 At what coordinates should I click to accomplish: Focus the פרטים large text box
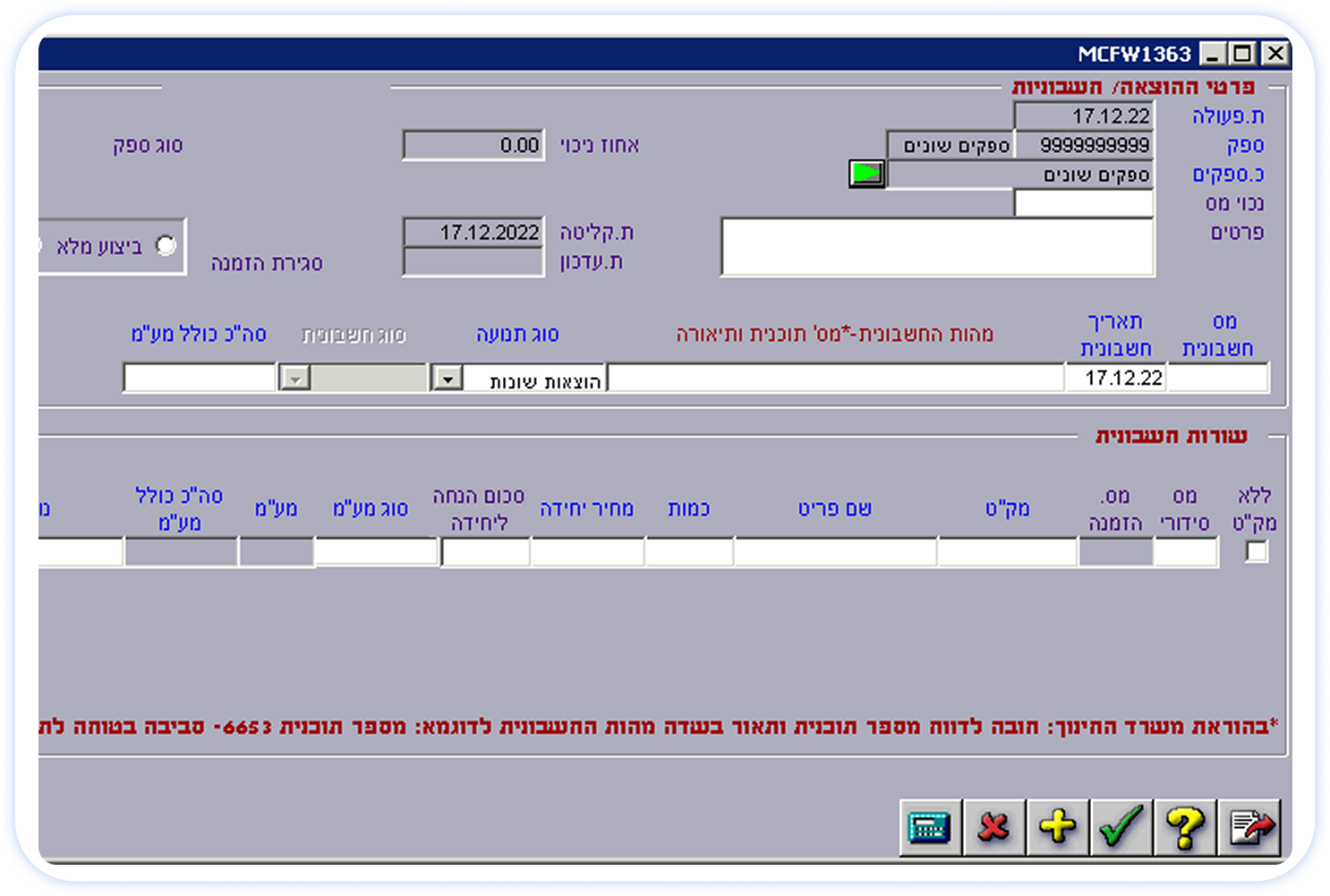pos(937,247)
